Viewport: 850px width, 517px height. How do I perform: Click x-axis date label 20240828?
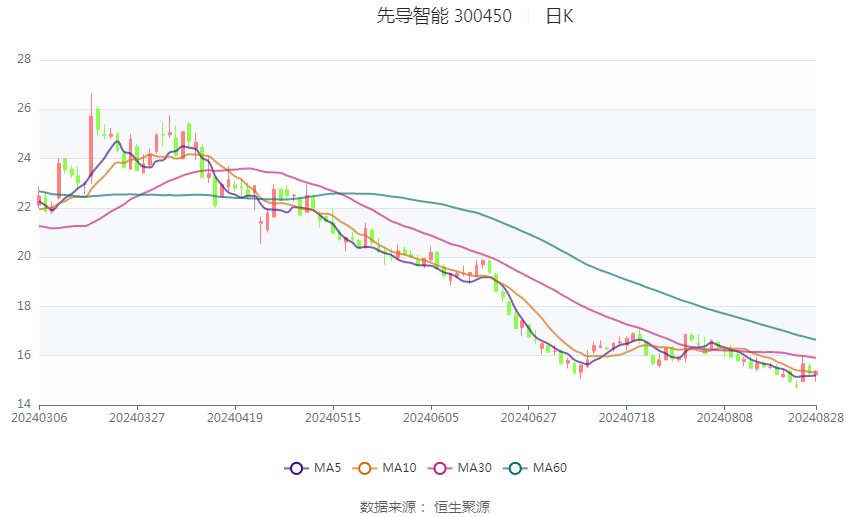(816, 418)
